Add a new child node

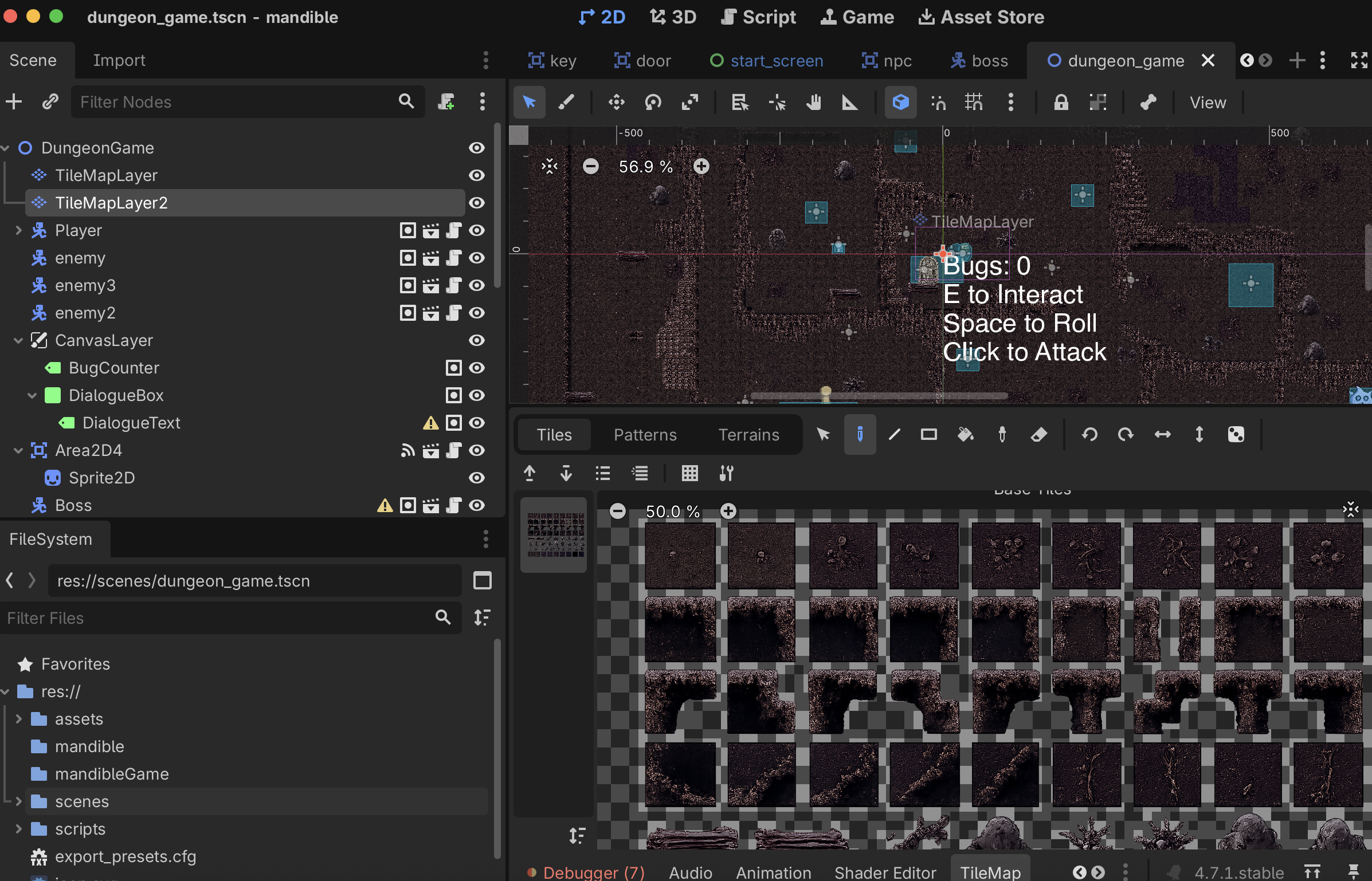click(14, 102)
